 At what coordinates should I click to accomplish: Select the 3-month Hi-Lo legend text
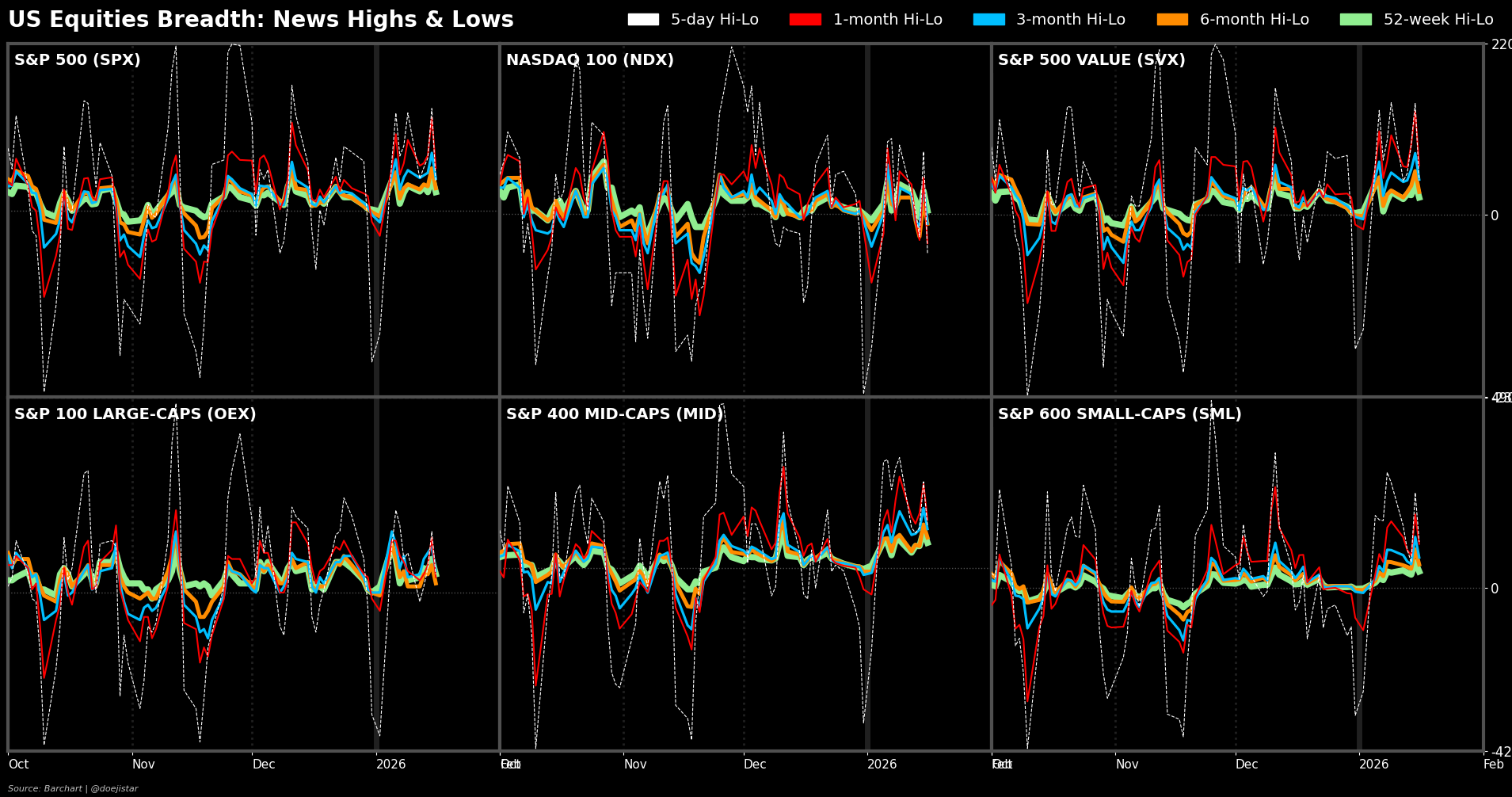tap(1071, 20)
